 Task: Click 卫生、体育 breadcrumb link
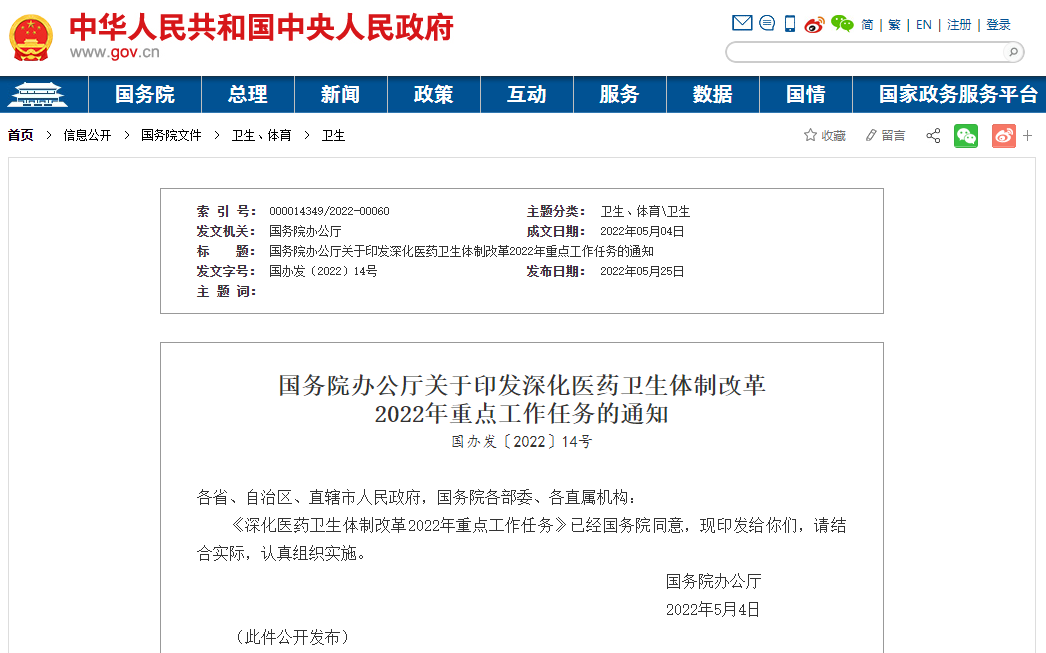pos(262,135)
